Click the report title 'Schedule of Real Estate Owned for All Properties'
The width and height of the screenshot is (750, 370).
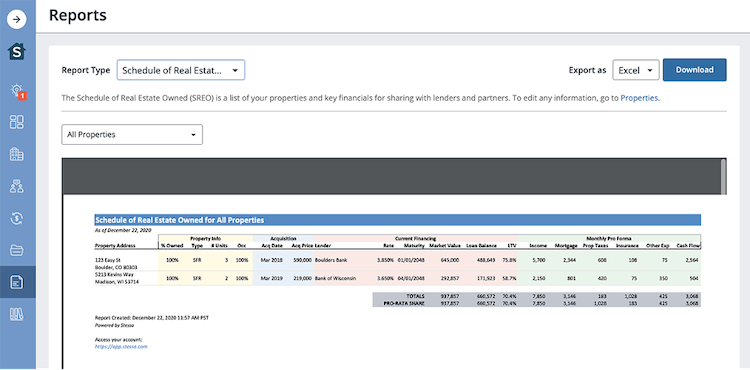pyautogui.click(x=179, y=220)
